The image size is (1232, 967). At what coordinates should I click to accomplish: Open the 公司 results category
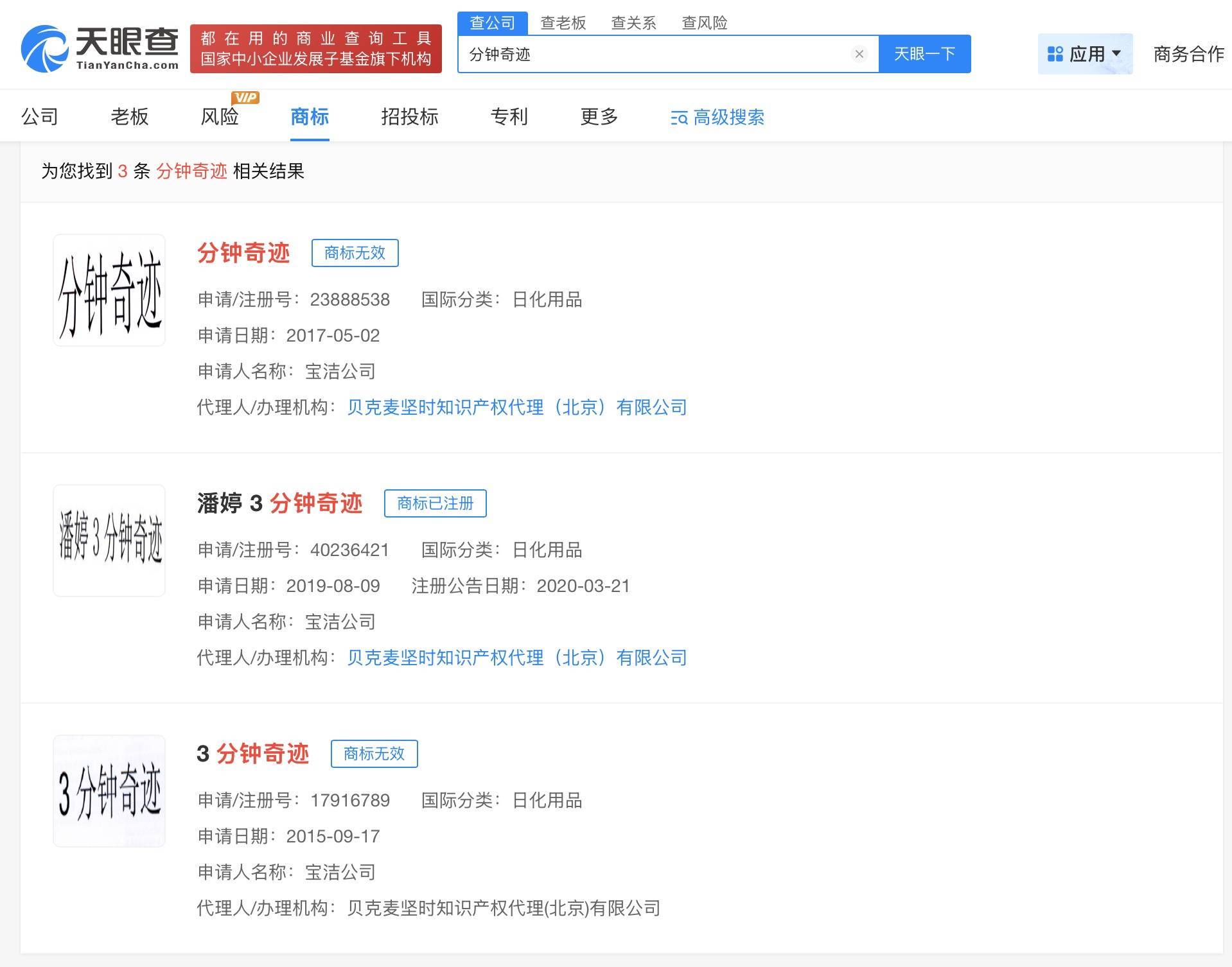[40, 116]
